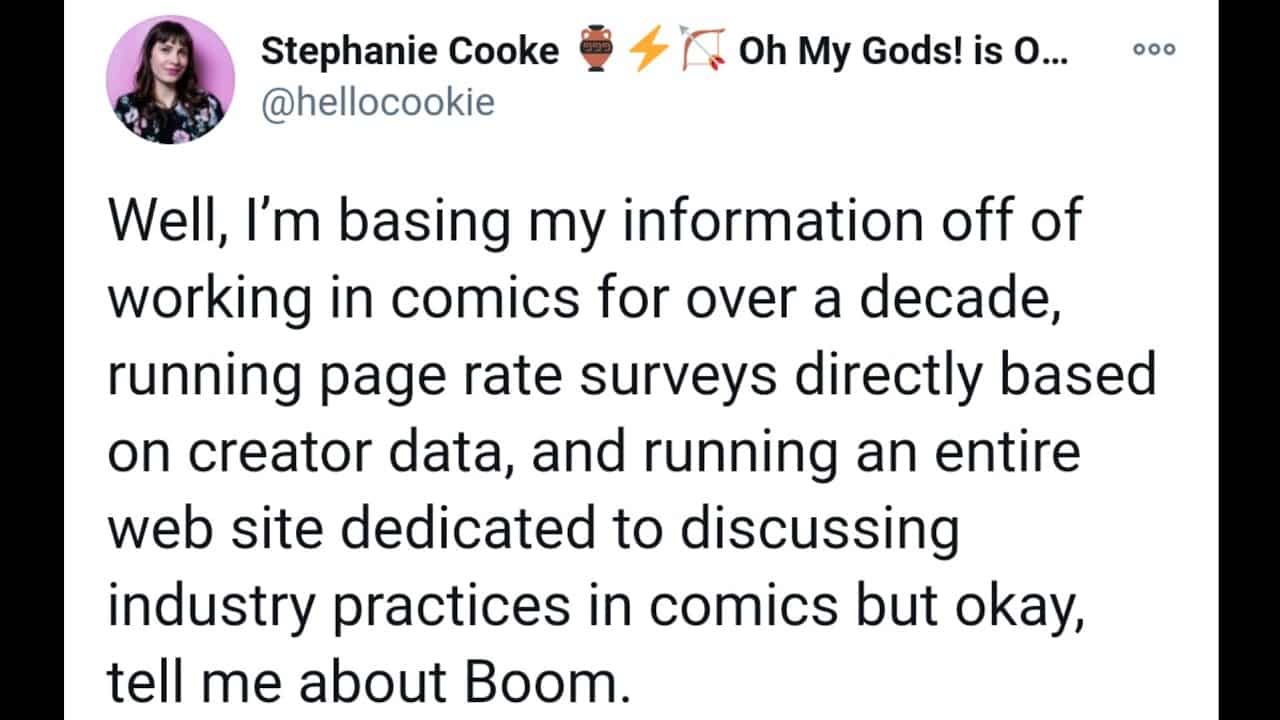This screenshot has height=720, width=1280.
Task: Open the Stephanie Cooke display name link
Action: tap(410, 51)
